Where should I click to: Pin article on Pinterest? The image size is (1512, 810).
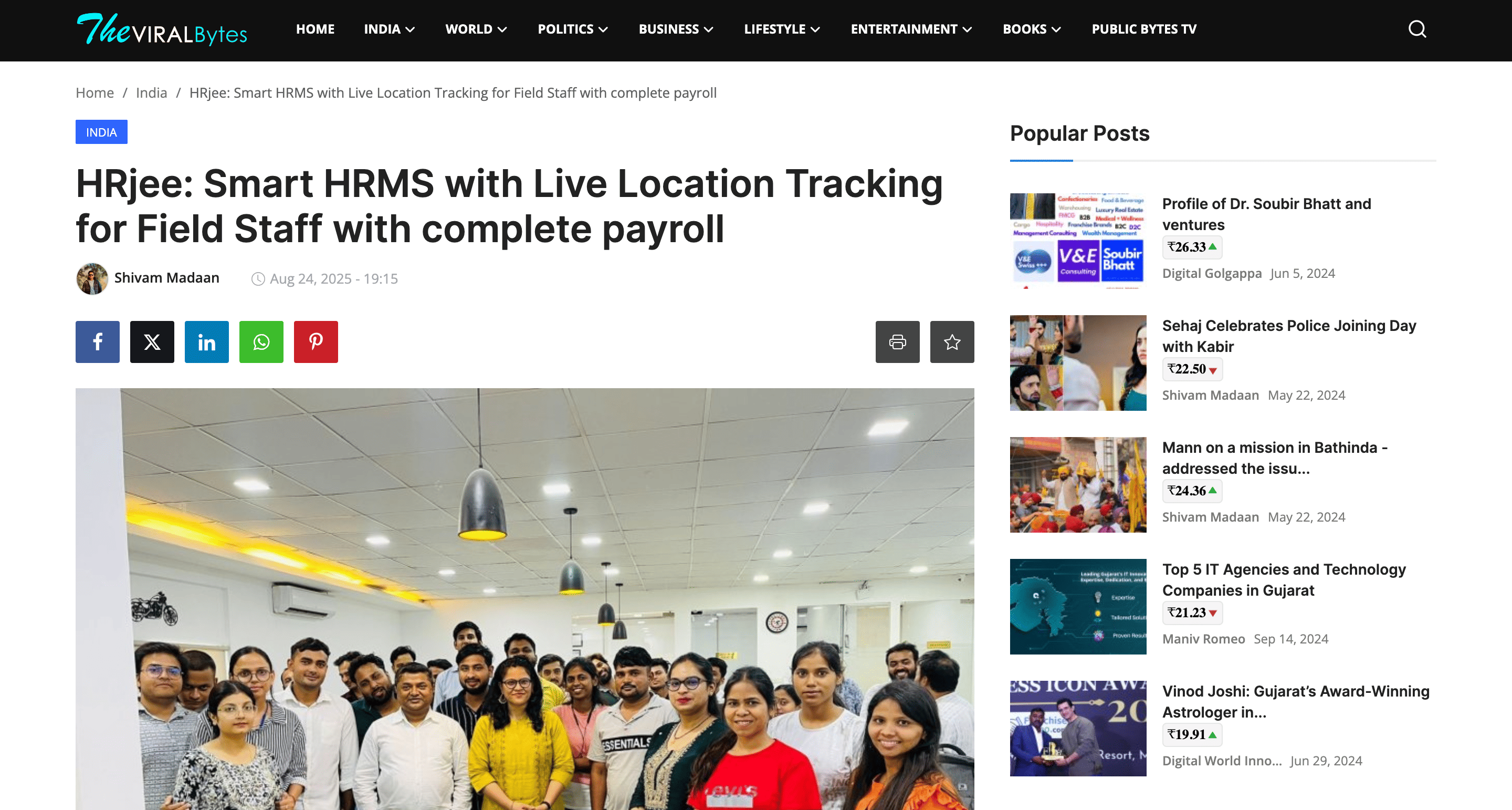tap(316, 341)
